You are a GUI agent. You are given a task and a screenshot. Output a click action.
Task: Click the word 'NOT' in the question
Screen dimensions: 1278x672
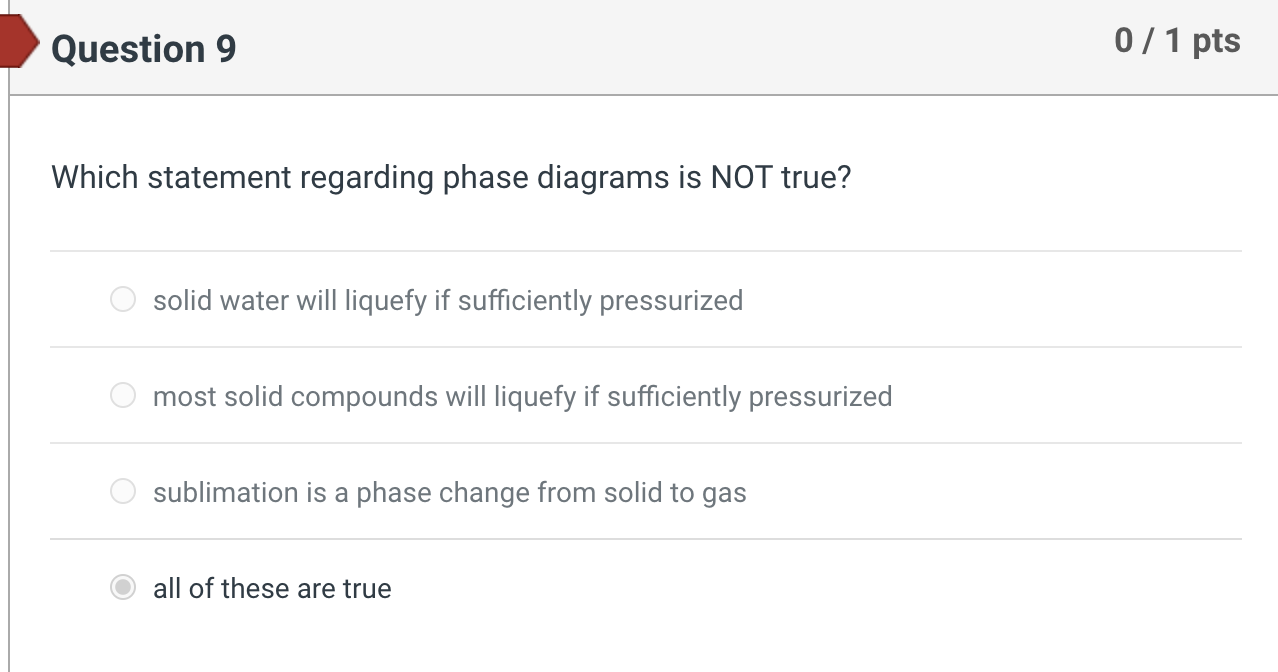[x=741, y=178]
